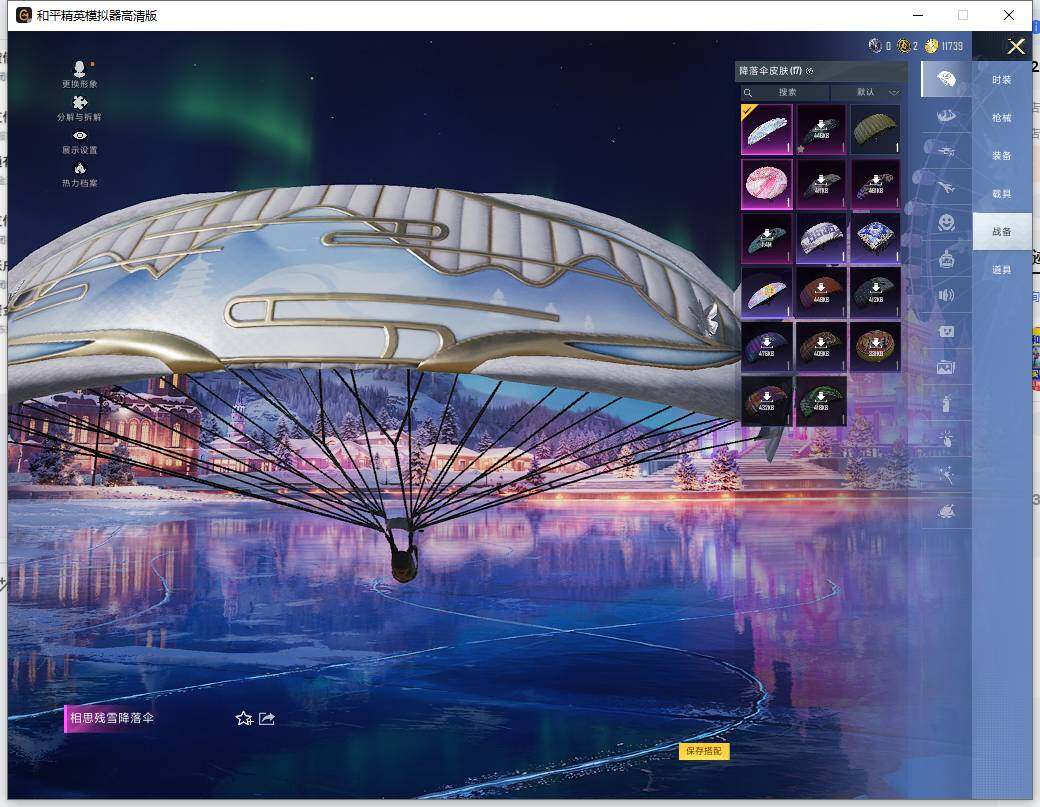This screenshot has width=1040, height=807.
Task: Click the emulator app logo in title bar
Action: click(24, 15)
